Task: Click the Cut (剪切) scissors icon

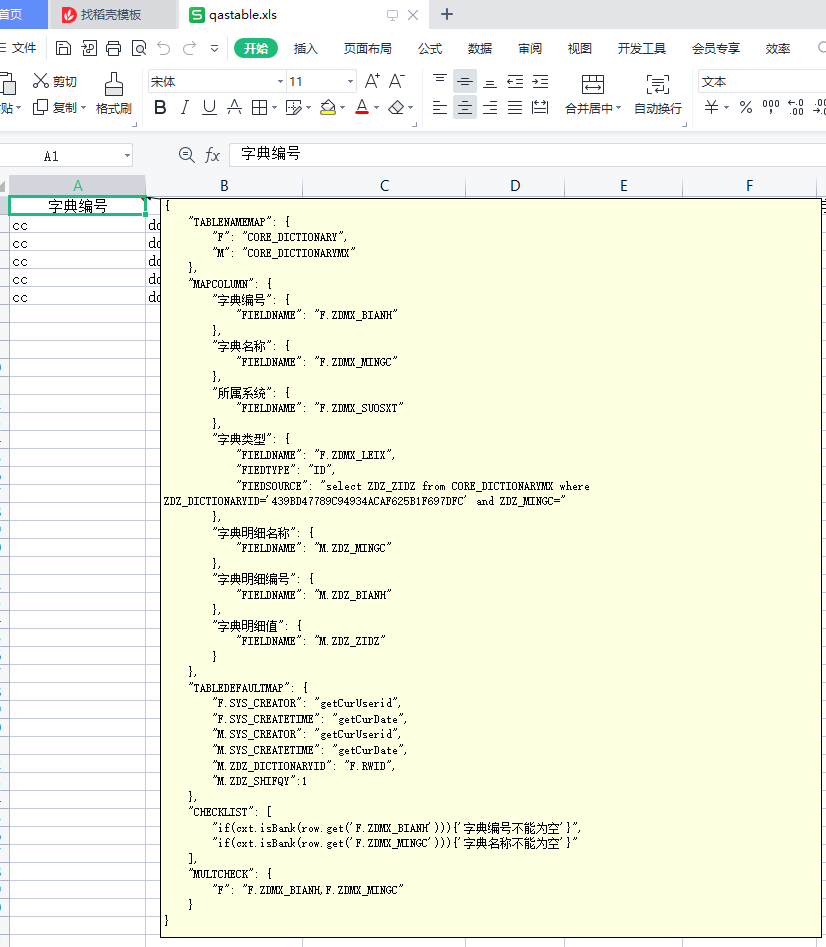Action: tap(41, 81)
